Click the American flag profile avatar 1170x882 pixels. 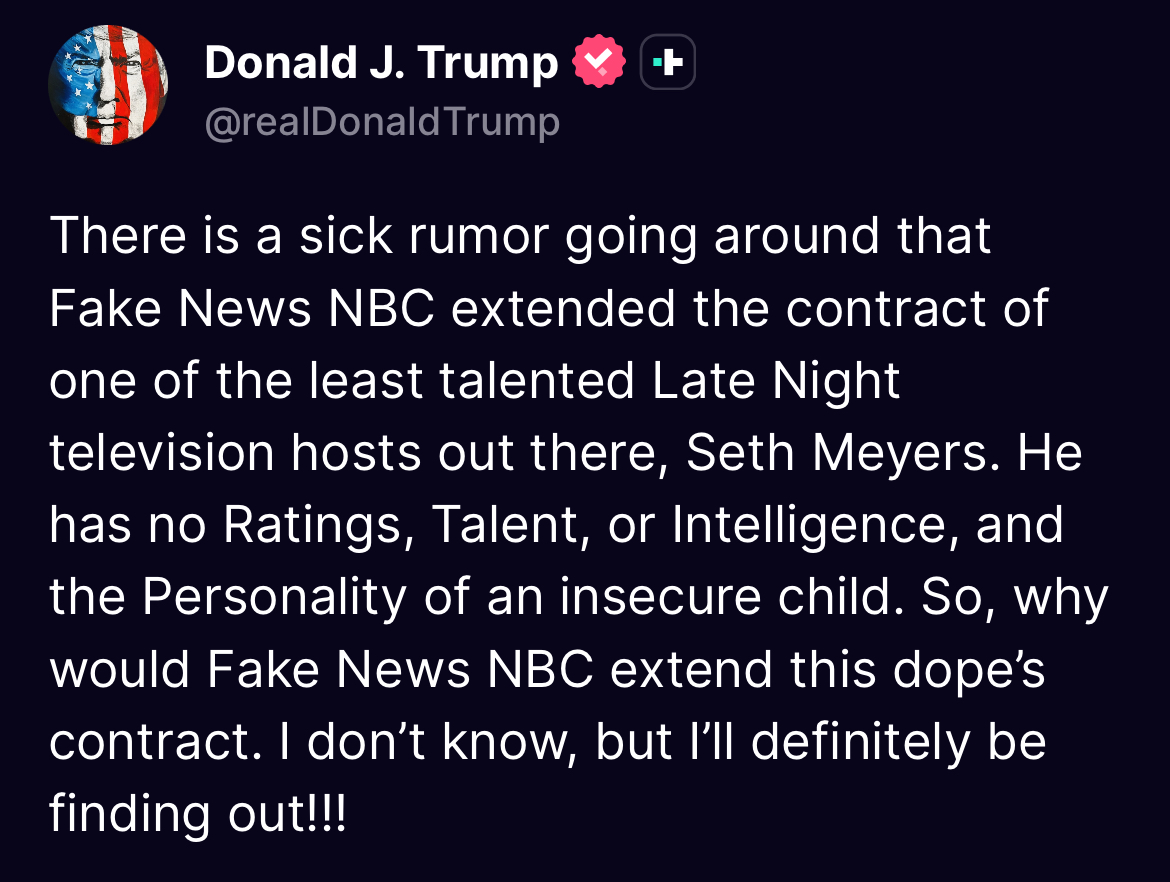[108, 85]
